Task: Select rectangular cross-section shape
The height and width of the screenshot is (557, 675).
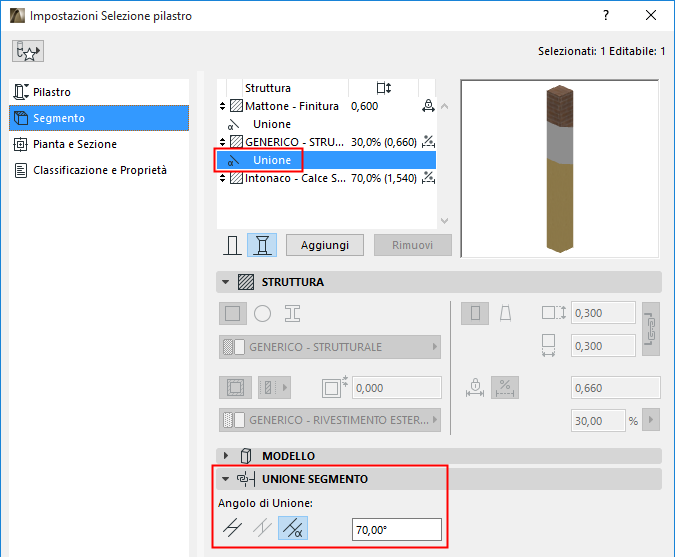Action: pos(233,313)
